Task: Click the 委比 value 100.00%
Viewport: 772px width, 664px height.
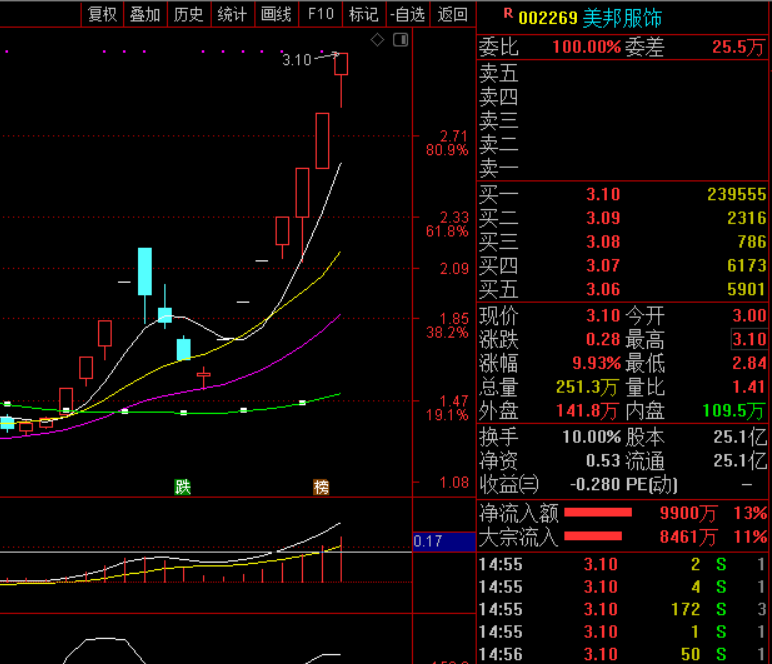Action: tap(586, 47)
